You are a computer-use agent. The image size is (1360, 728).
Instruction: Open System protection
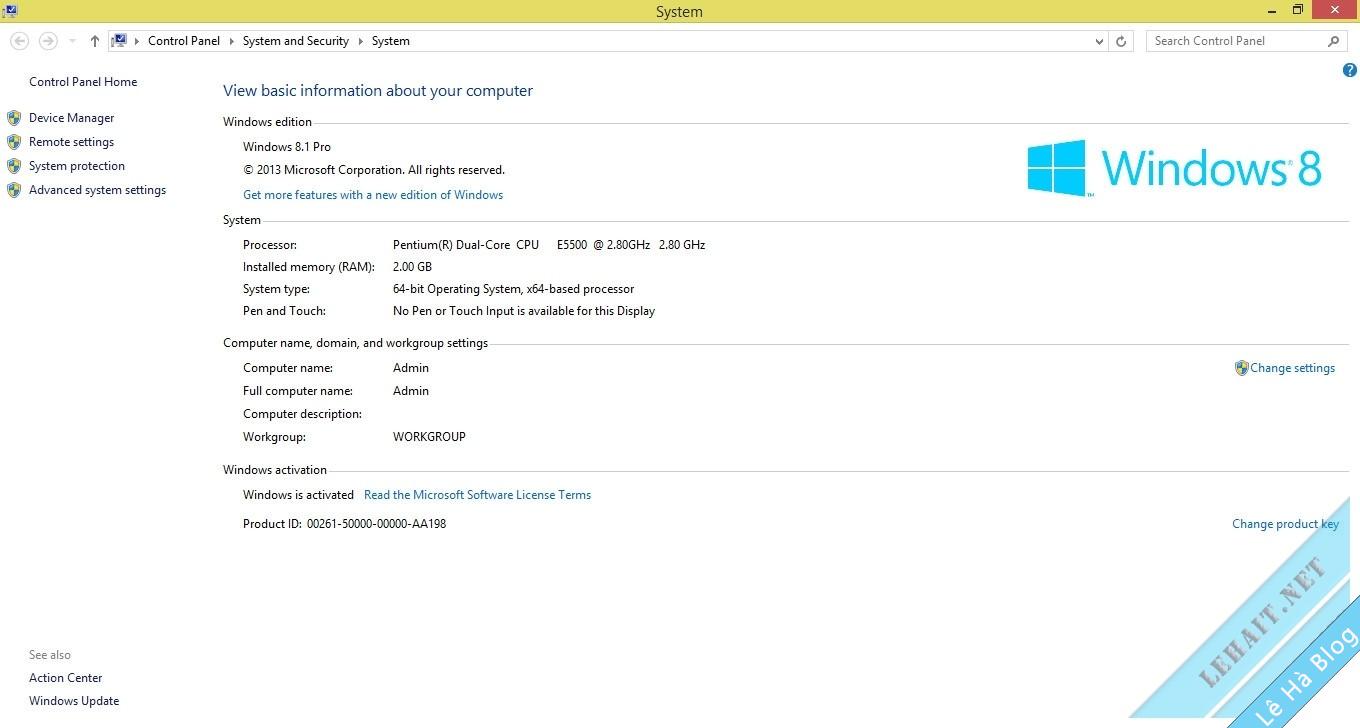77,166
